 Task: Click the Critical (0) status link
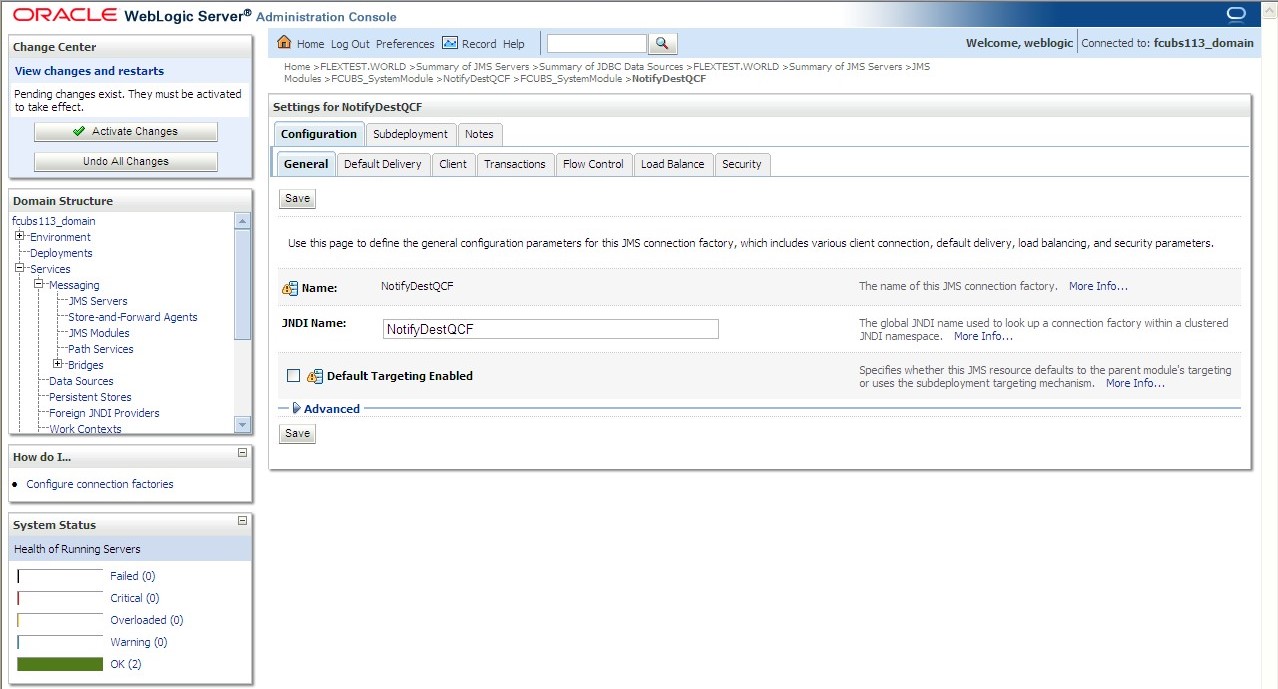pos(135,598)
